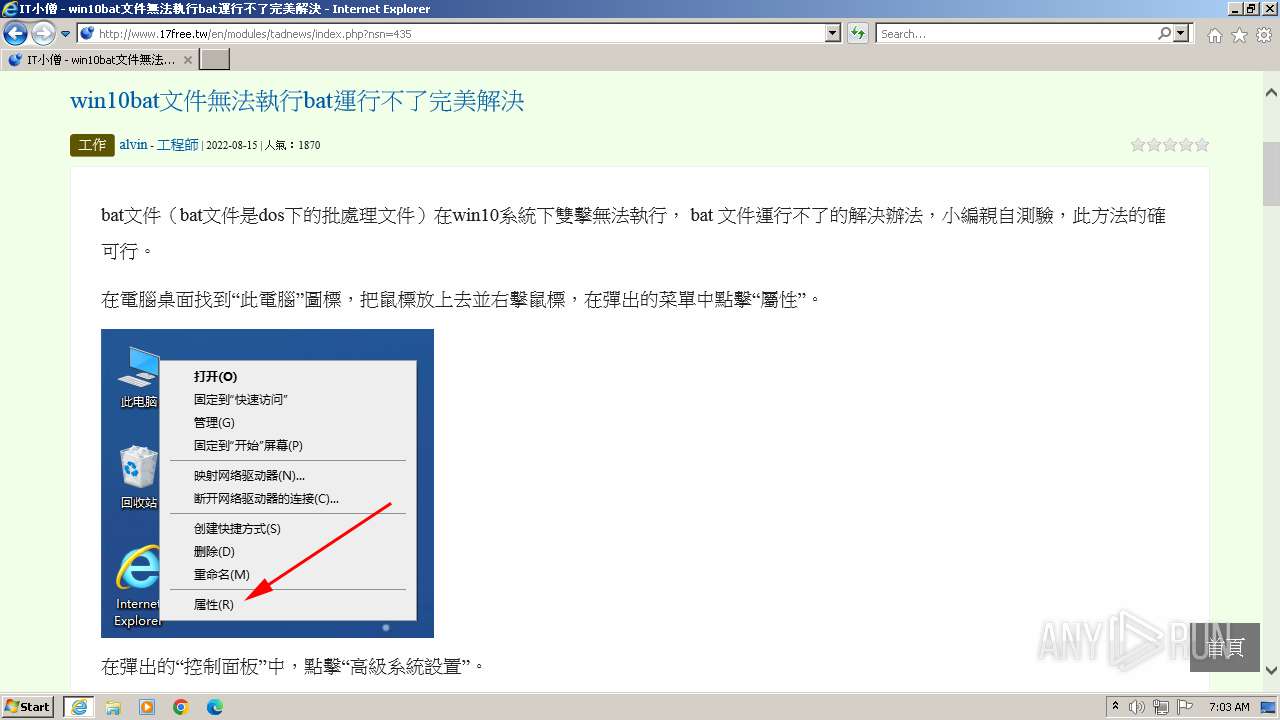Screen dimensions: 1280x720
Task: Close the IT小僧 tab
Action: pos(188,60)
